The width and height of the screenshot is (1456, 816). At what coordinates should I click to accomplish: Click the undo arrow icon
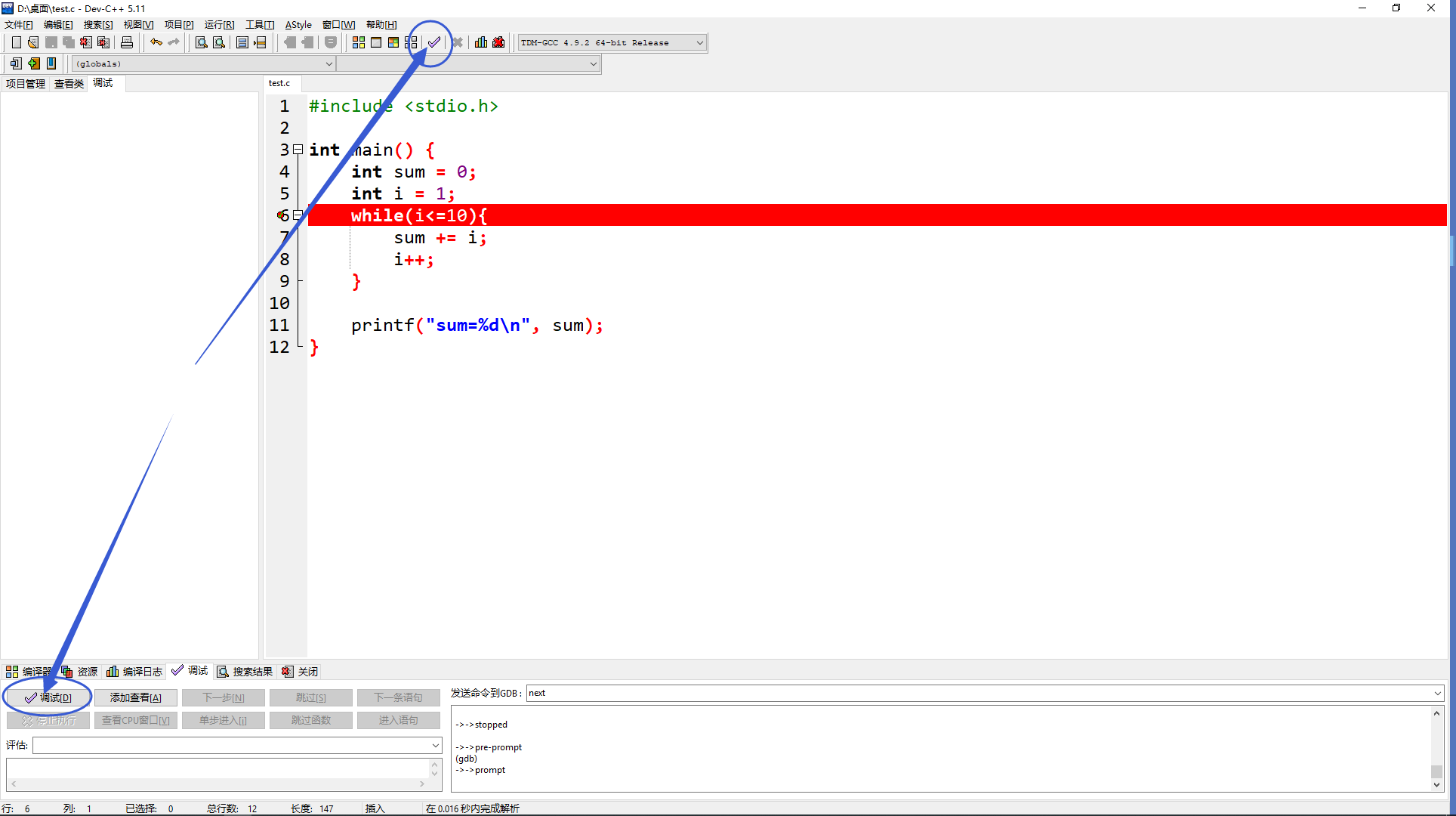coord(156,42)
